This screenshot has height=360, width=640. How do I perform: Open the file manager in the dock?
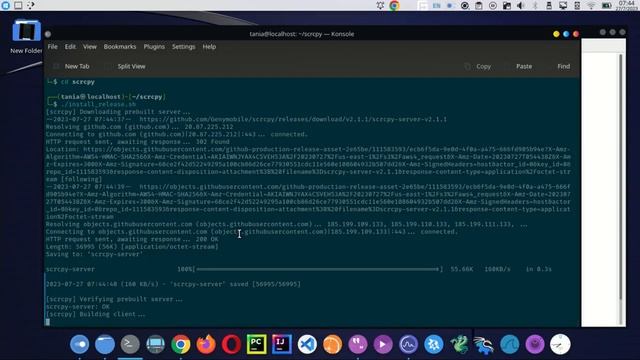pos(104,344)
